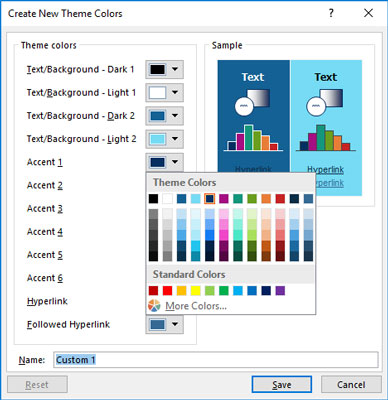Pick the light green standard color swatch
Screen dimensions: 388x400
[210, 291]
